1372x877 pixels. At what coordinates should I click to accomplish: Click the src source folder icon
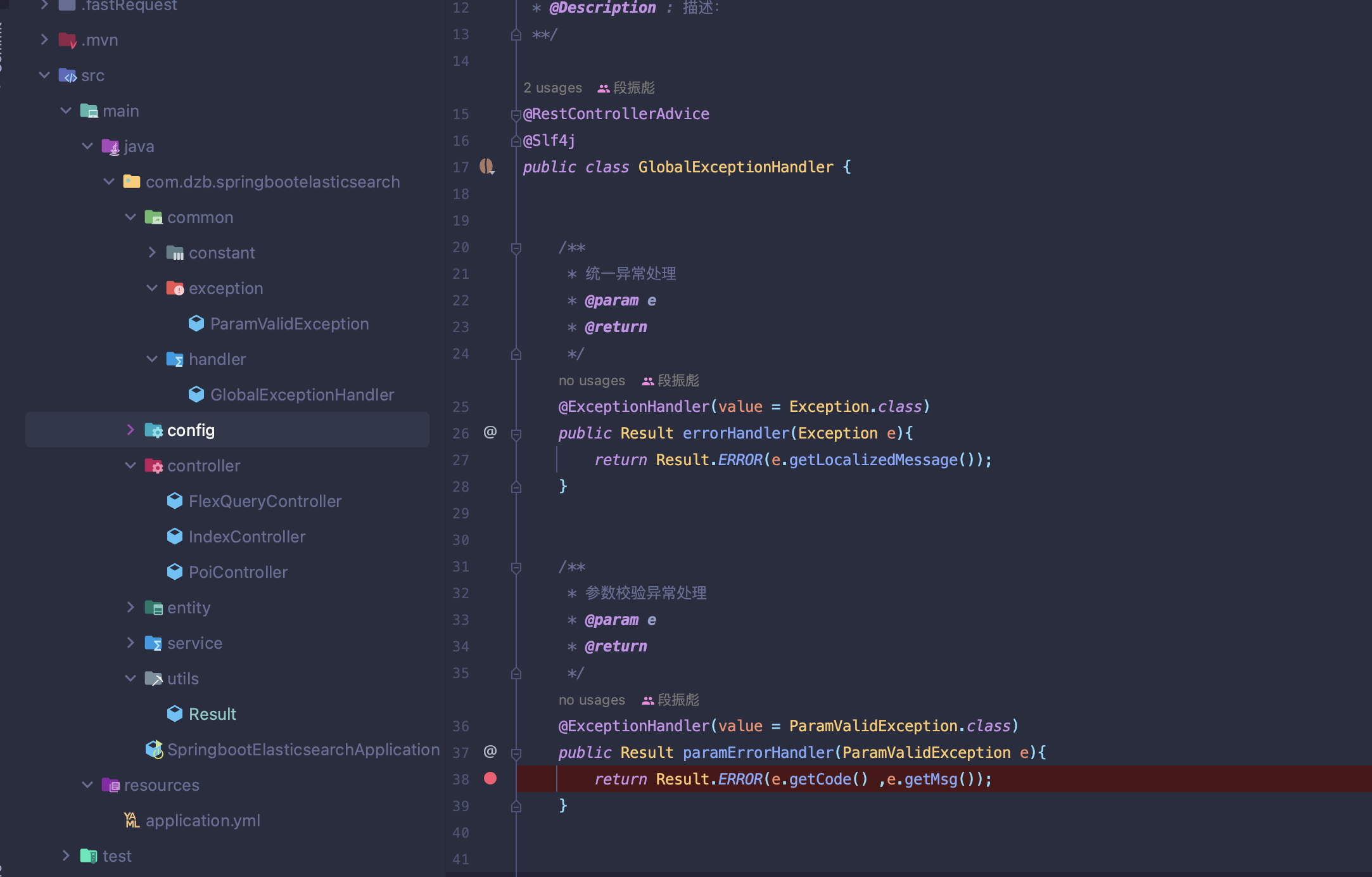68,75
